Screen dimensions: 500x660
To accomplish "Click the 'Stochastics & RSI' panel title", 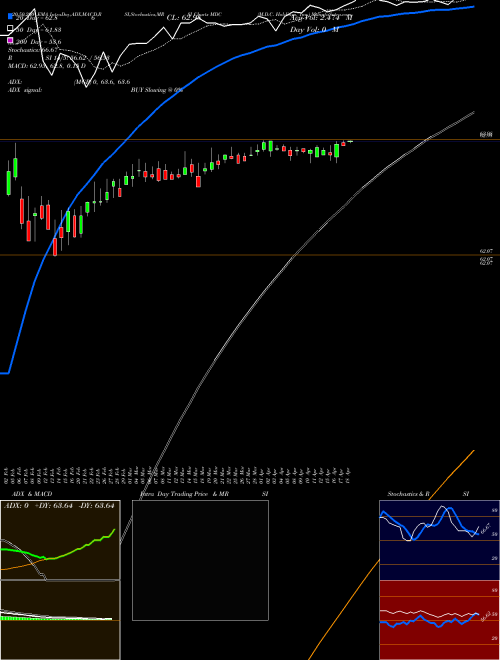I will click(x=428, y=494).
